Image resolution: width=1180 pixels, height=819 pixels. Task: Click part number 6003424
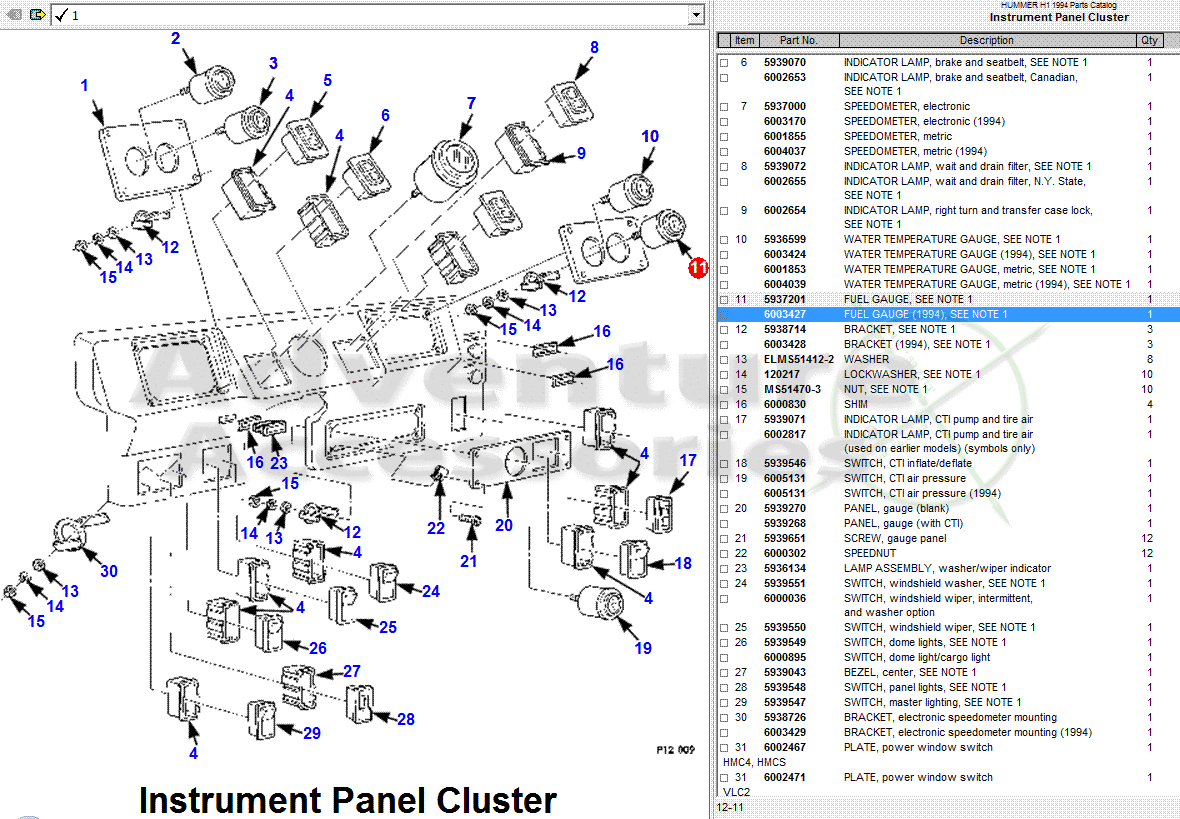tap(785, 254)
